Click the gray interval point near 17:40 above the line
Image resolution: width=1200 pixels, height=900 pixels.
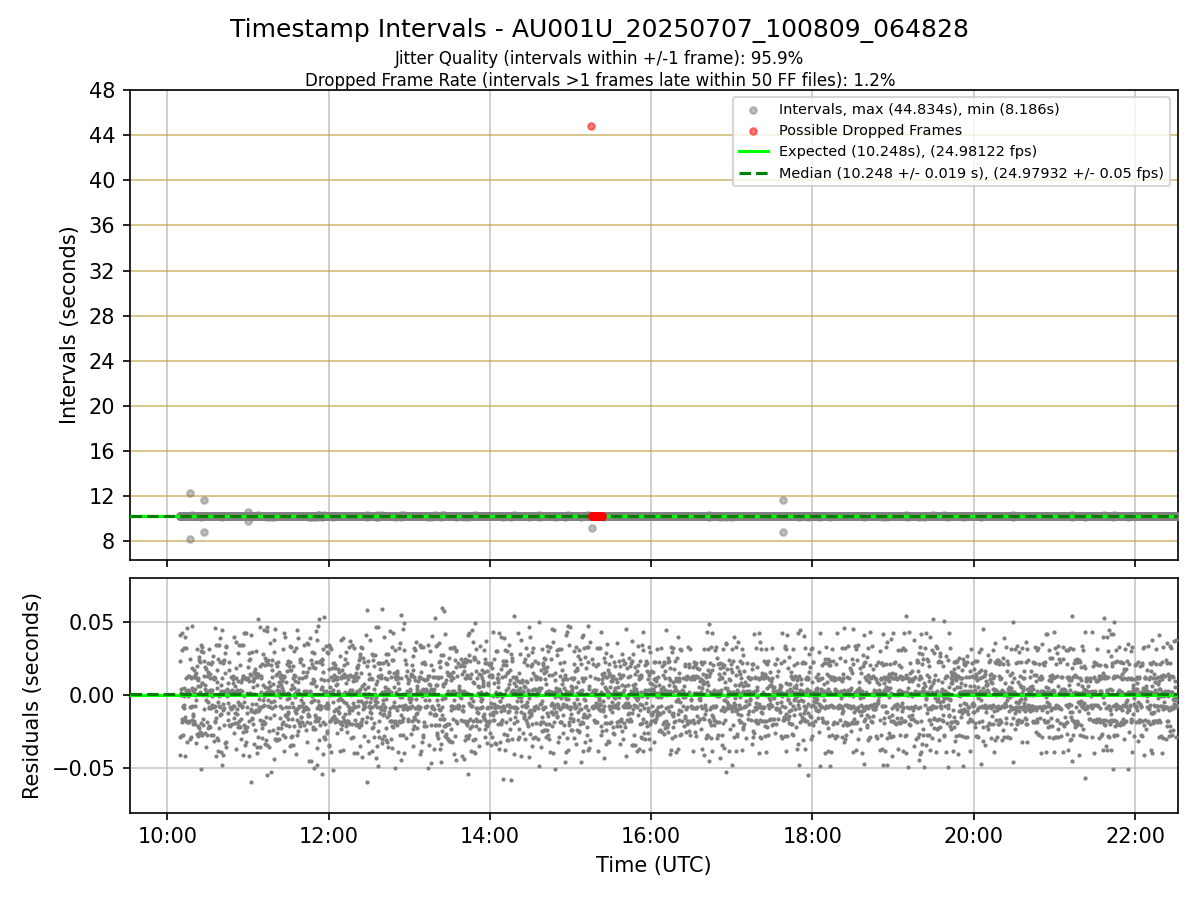click(x=783, y=500)
